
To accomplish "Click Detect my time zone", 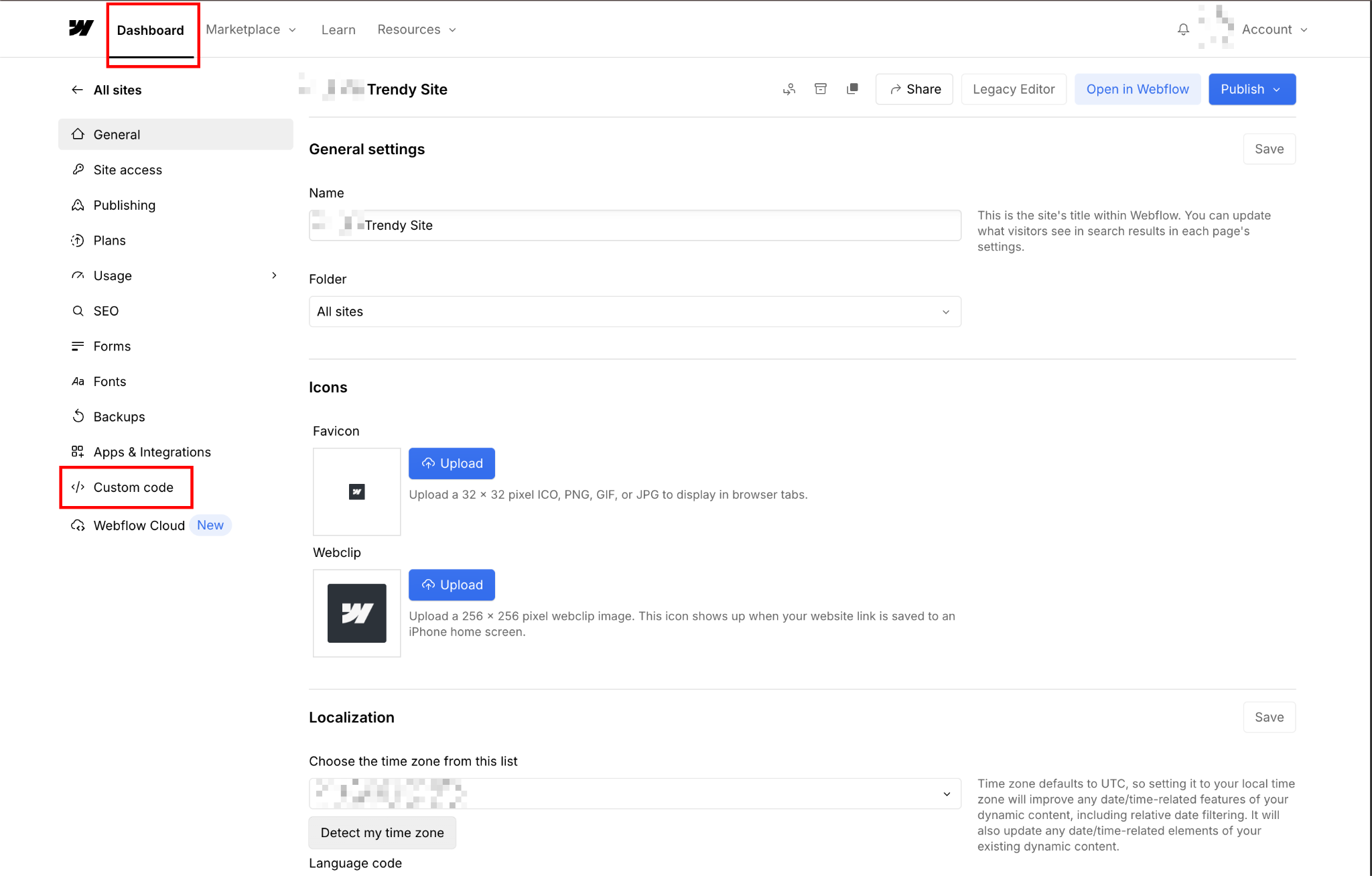I will [382, 832].
